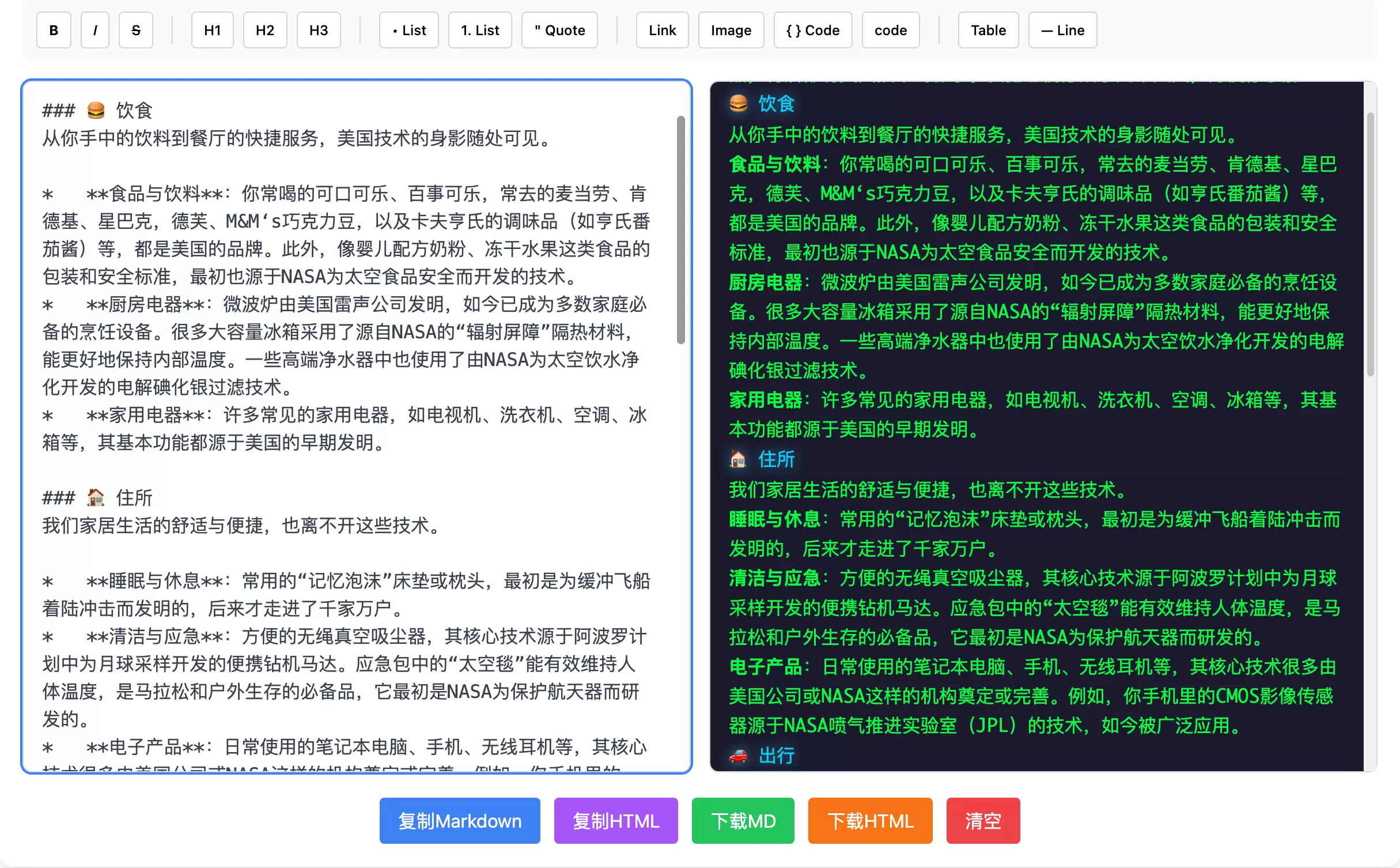Click **食品与饮料** in the markdown editor
Image resolution: width=1400 pixels, height=868 pixels.
(x=155, y=194)
